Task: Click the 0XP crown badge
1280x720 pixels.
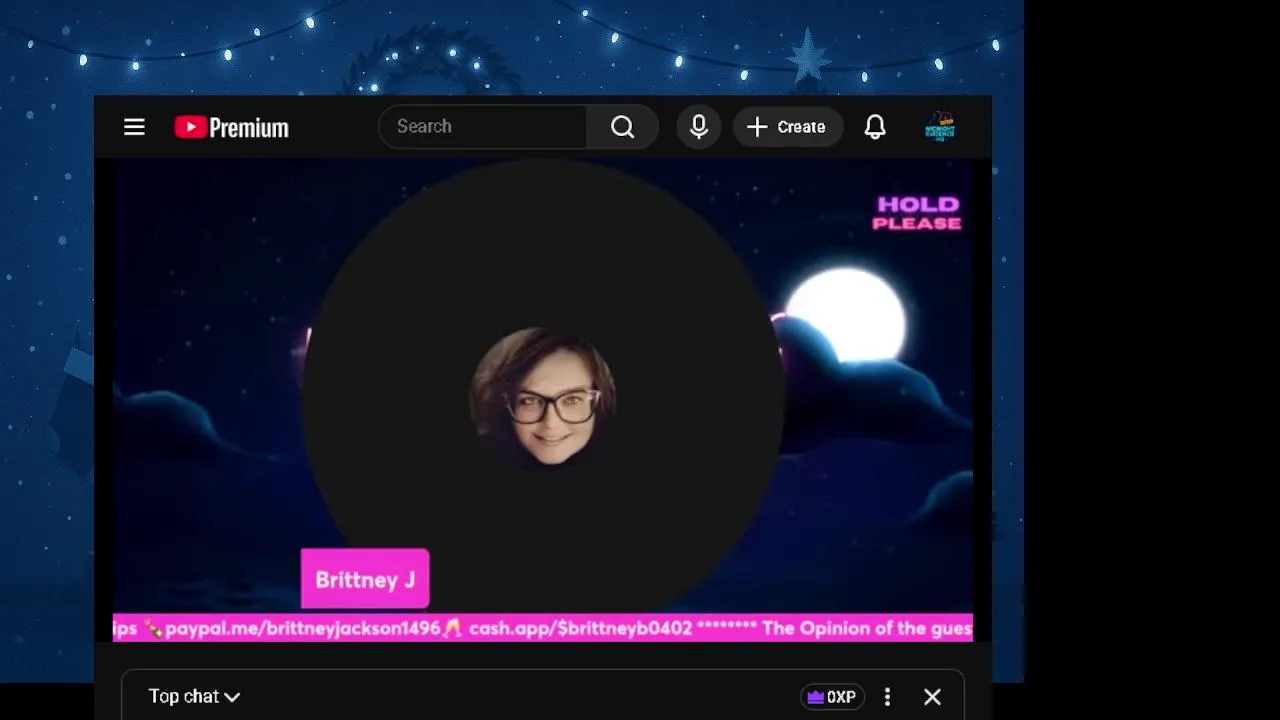Action: pos(832,697)
